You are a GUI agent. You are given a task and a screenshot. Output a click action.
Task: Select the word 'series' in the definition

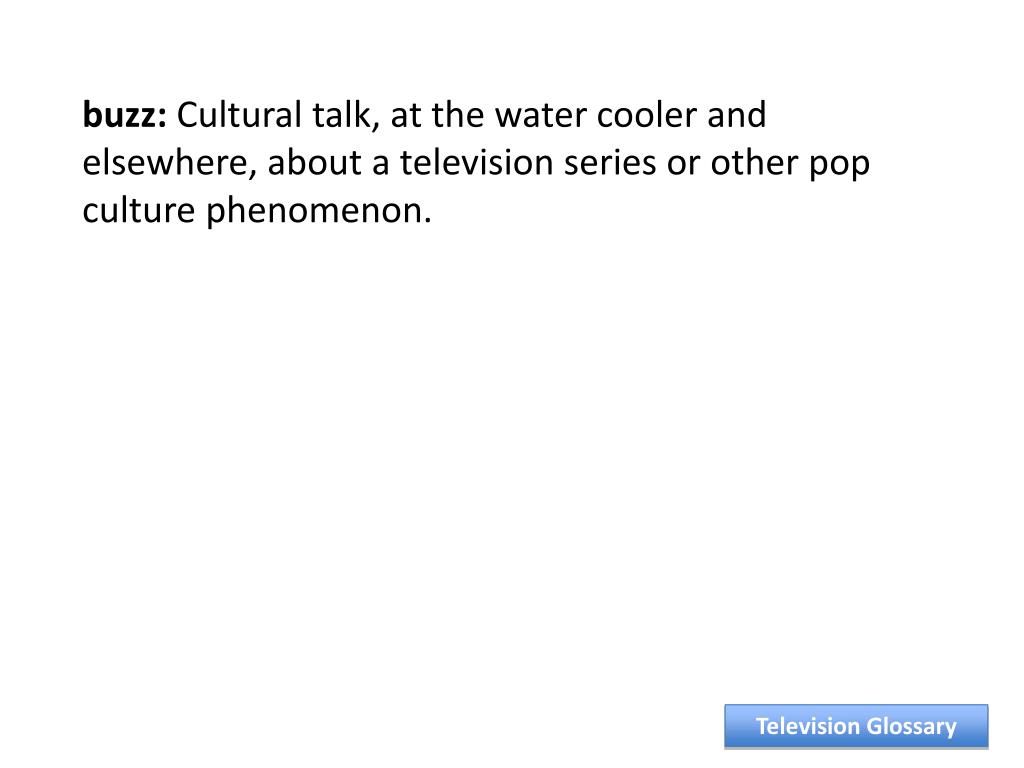point(610,163)
